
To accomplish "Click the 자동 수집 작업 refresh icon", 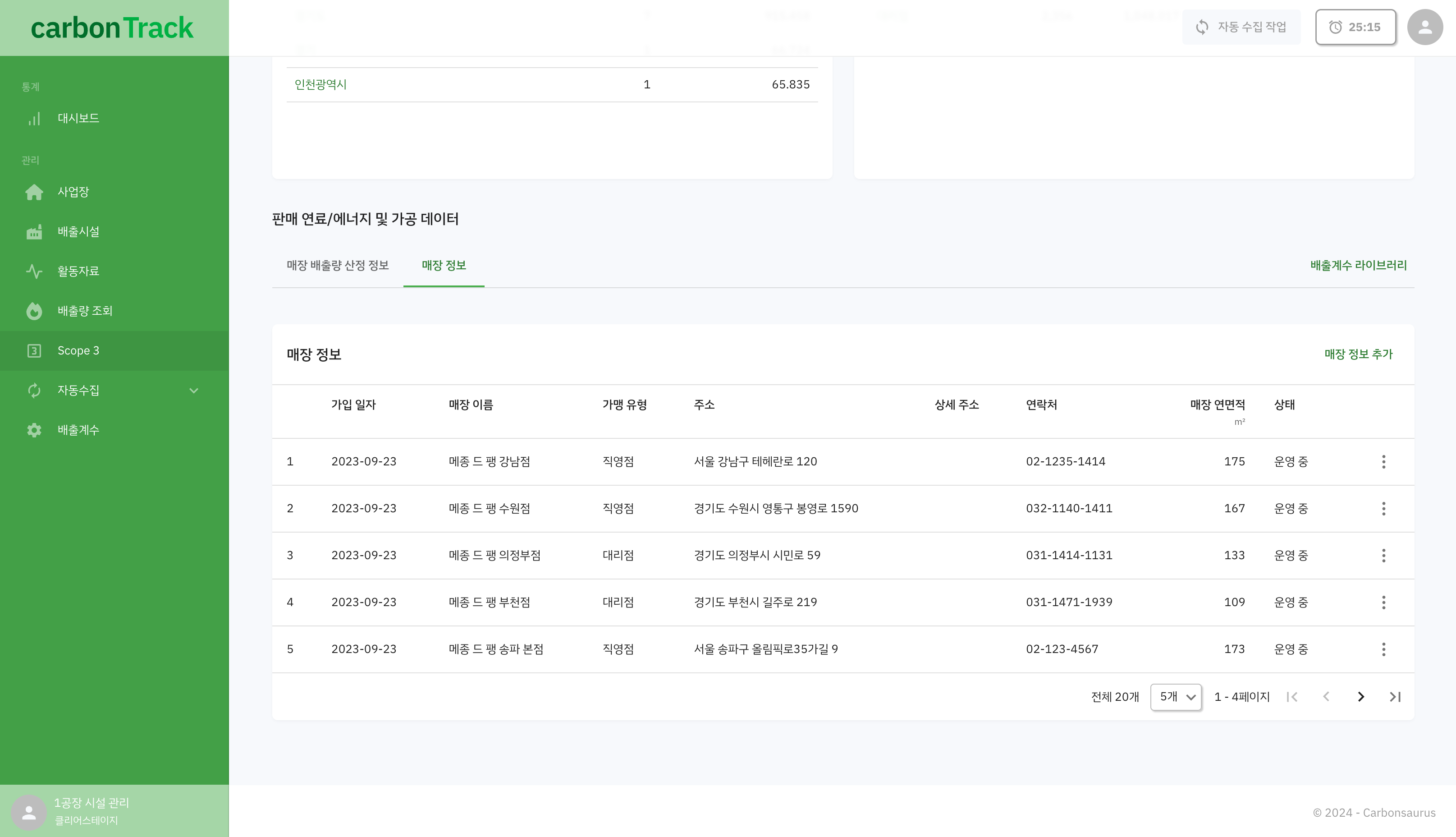I will point(1201,27).
